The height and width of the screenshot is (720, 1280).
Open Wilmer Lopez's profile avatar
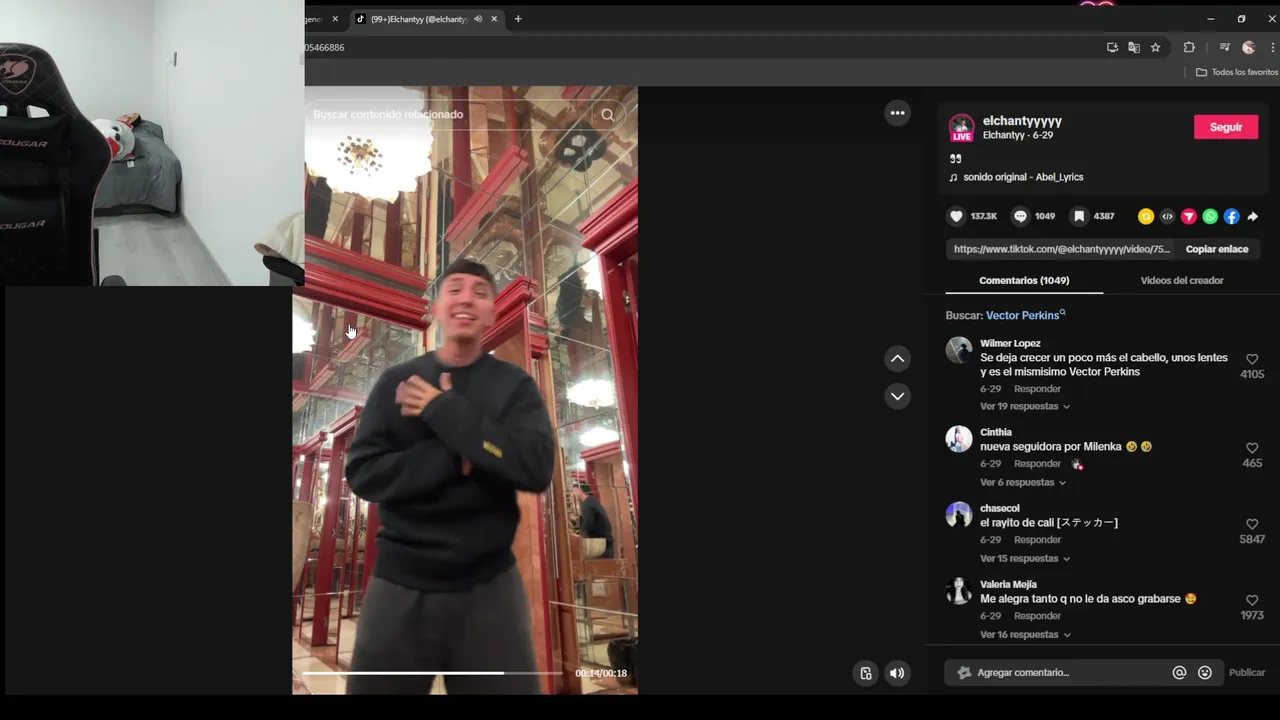pos(959,350)
